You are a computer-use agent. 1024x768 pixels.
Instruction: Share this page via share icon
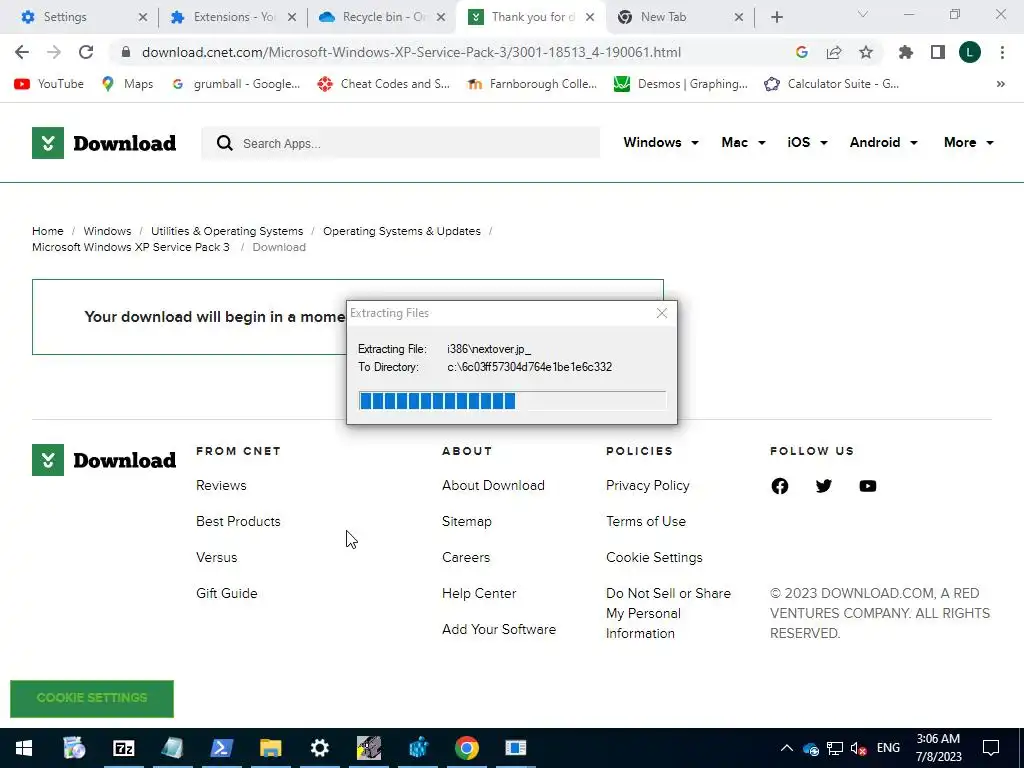tap(834, 52)
